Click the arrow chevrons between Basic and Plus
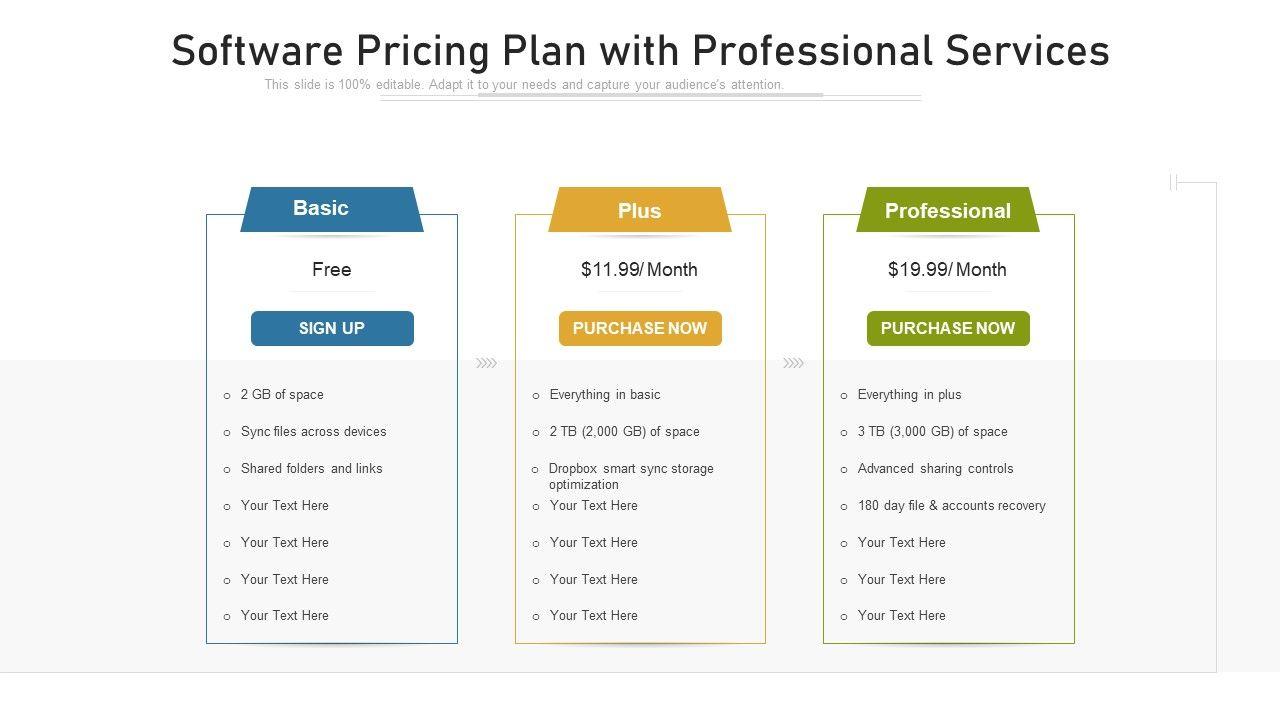This screenshot has width=1280, height=720. [x=486, y=363]
